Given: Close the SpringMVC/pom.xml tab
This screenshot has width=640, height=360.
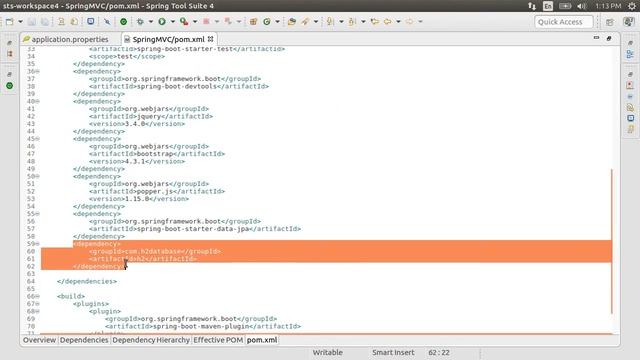Looking at the screenshot, I should pyautogui.click(x=211, y=39).
